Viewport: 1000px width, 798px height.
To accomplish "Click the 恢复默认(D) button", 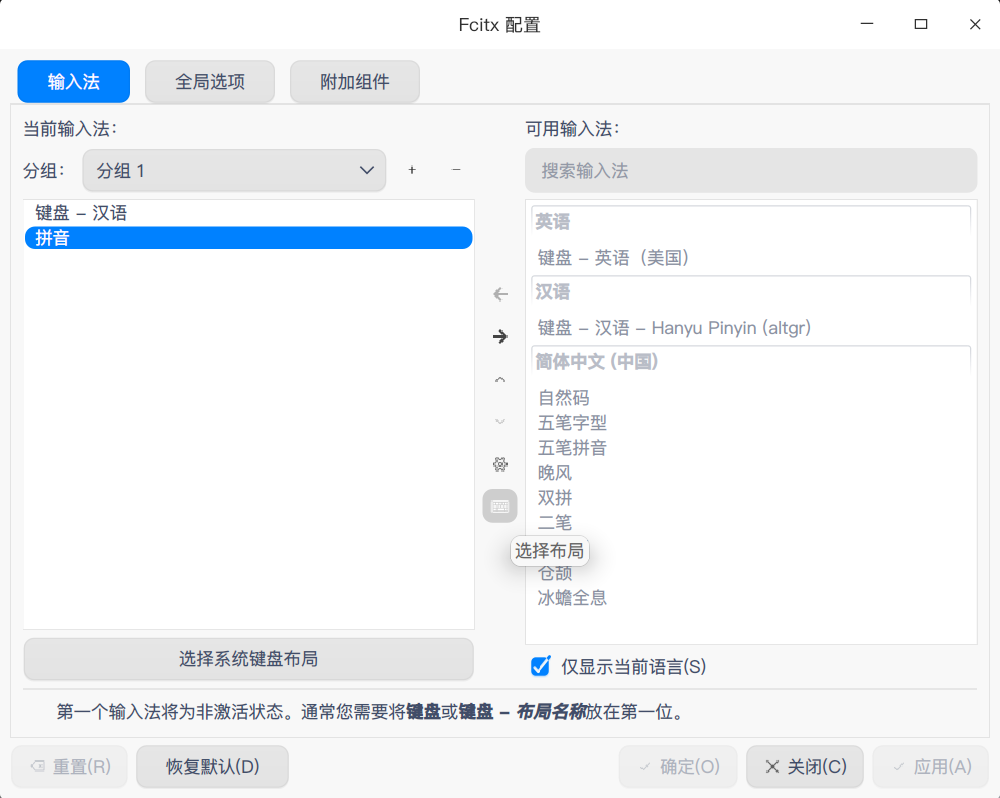I will (x=212, y=766).
